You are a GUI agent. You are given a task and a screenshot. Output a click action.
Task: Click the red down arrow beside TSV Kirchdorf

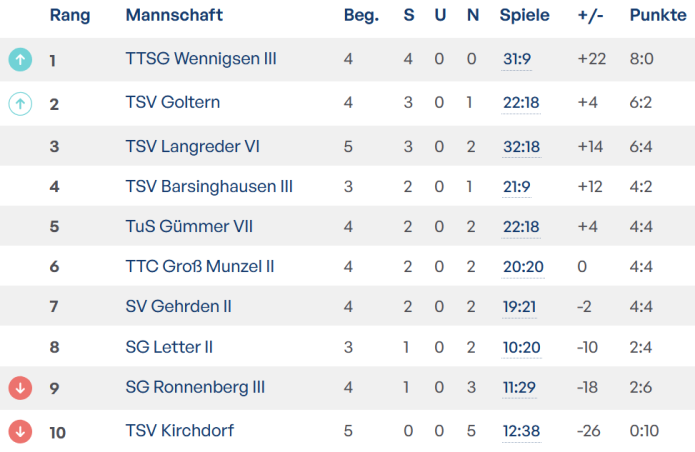pyautogui.click(x=20, y=431)
